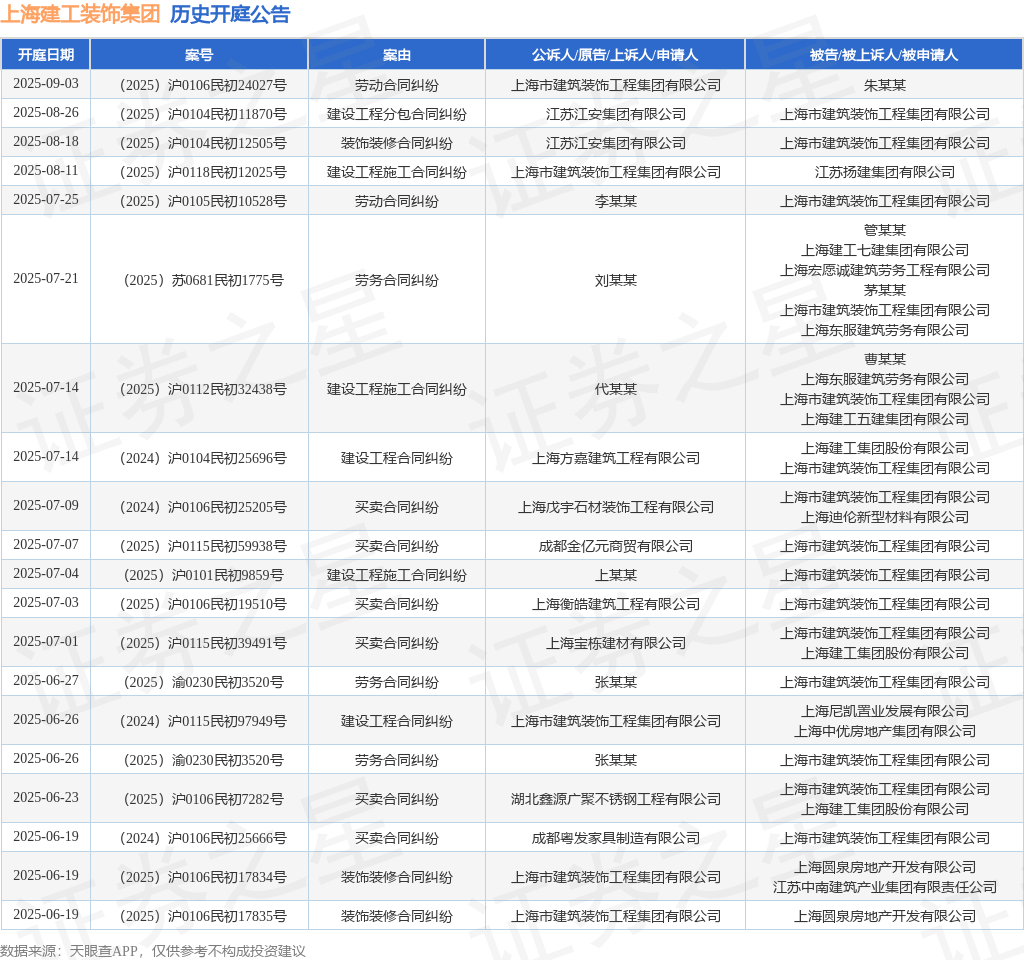The image size is (1024, 960).
Task: Click the plaintiff cell 代某某
Action: pos(616,389)
